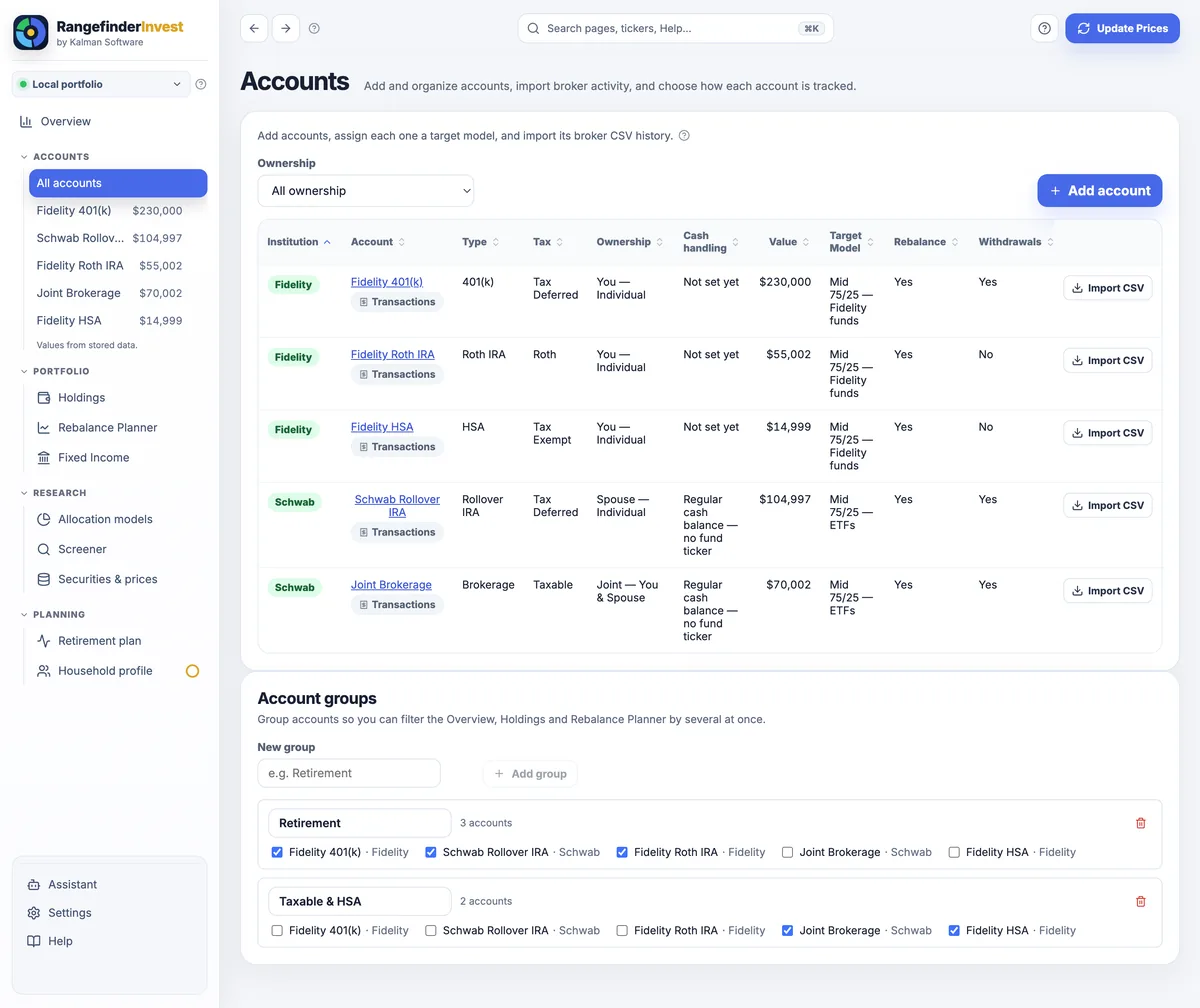The height and width of the screenshot is (1008, 1200).
Task: Edit the Retirement group name field
Action: (360, 823)
